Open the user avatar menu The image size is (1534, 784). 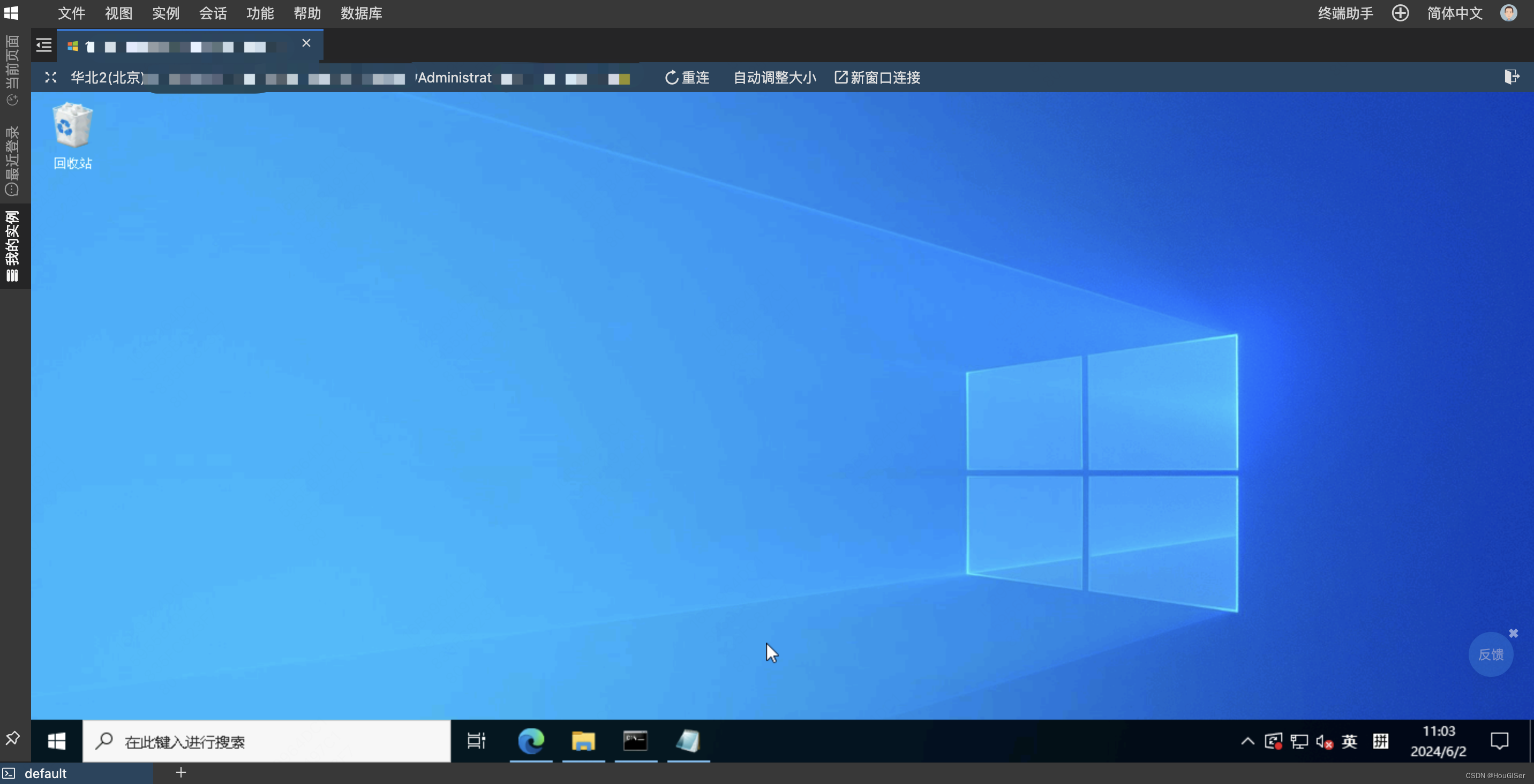point(1508,13)
